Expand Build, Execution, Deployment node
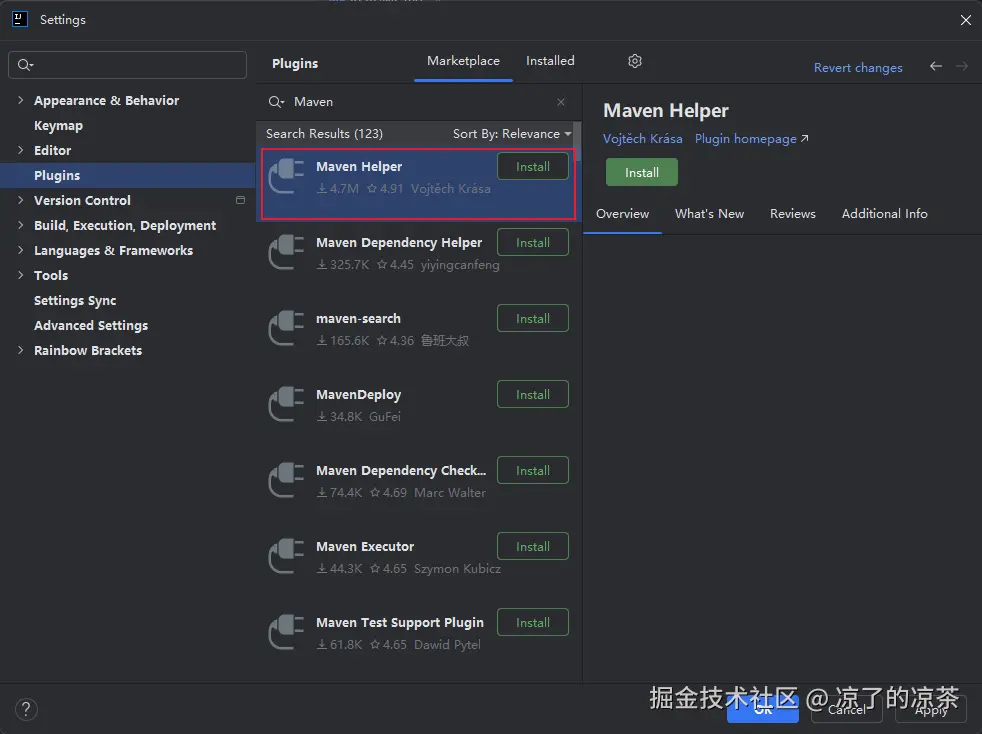 point(21,225)
